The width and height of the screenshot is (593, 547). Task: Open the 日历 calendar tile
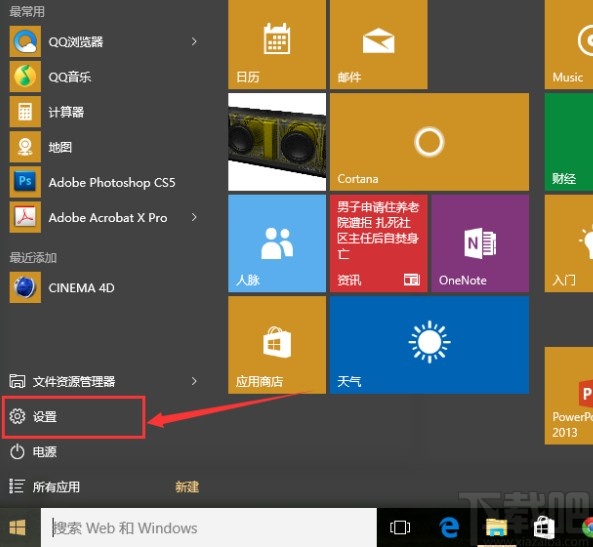point(277,44)
